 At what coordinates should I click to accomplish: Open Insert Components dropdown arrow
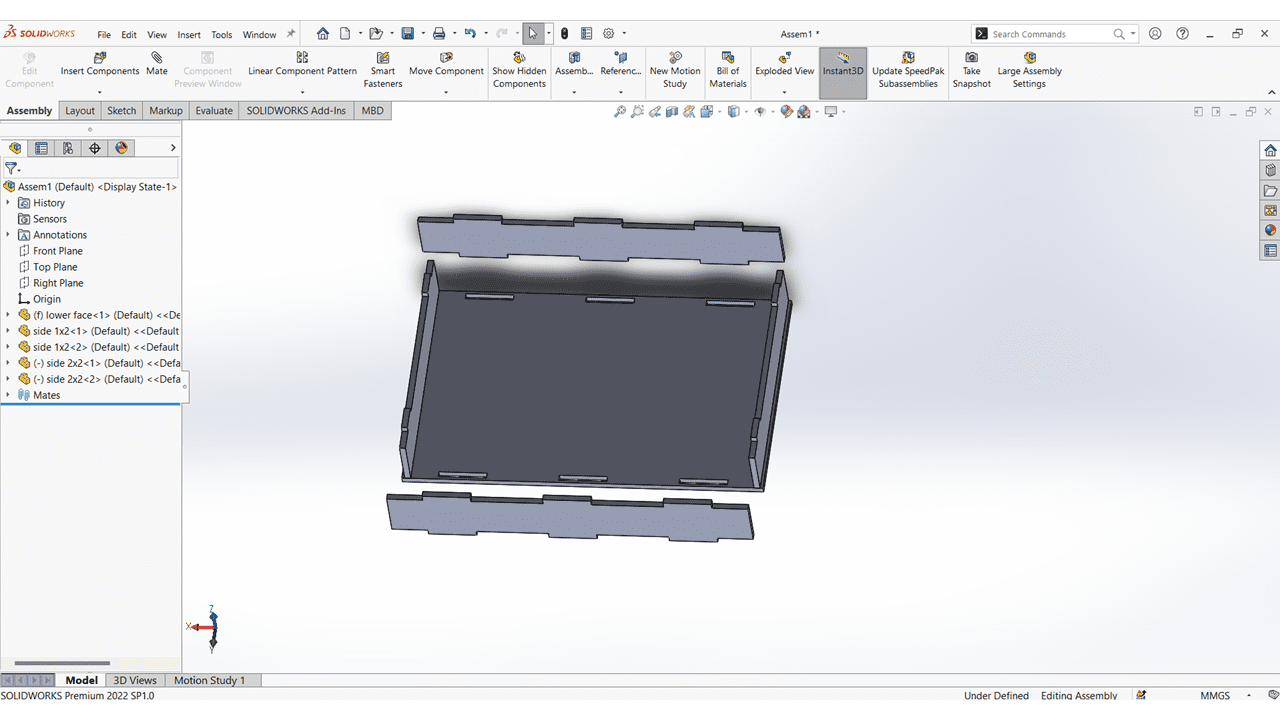click(100, 92)
